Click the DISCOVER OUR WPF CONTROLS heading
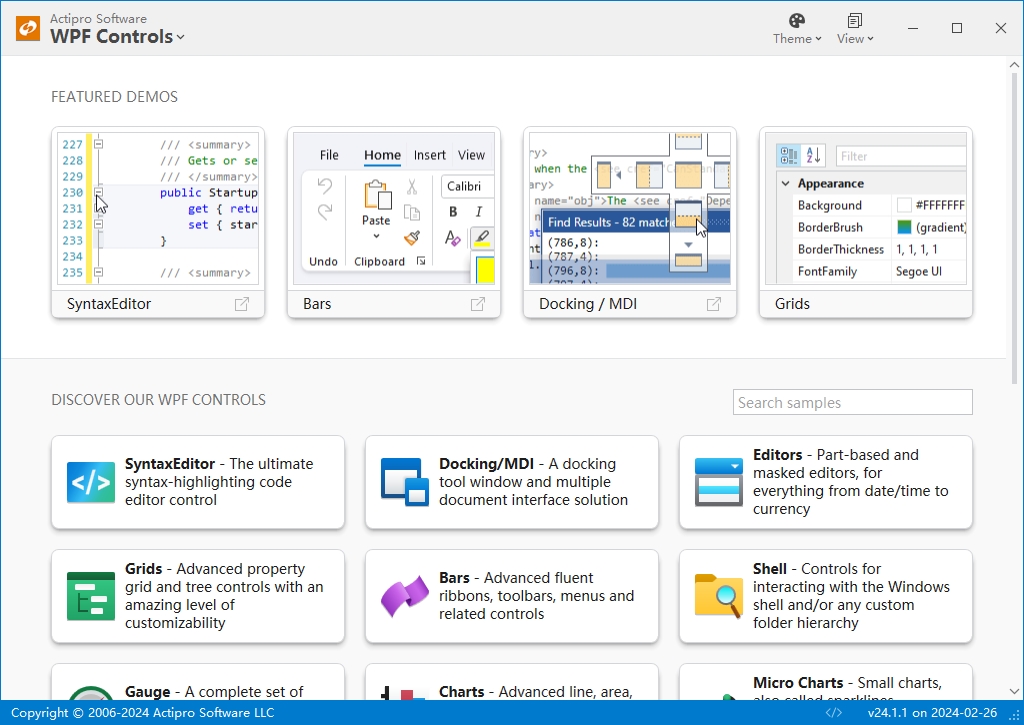1024x725 pixels. pos(158,400)
